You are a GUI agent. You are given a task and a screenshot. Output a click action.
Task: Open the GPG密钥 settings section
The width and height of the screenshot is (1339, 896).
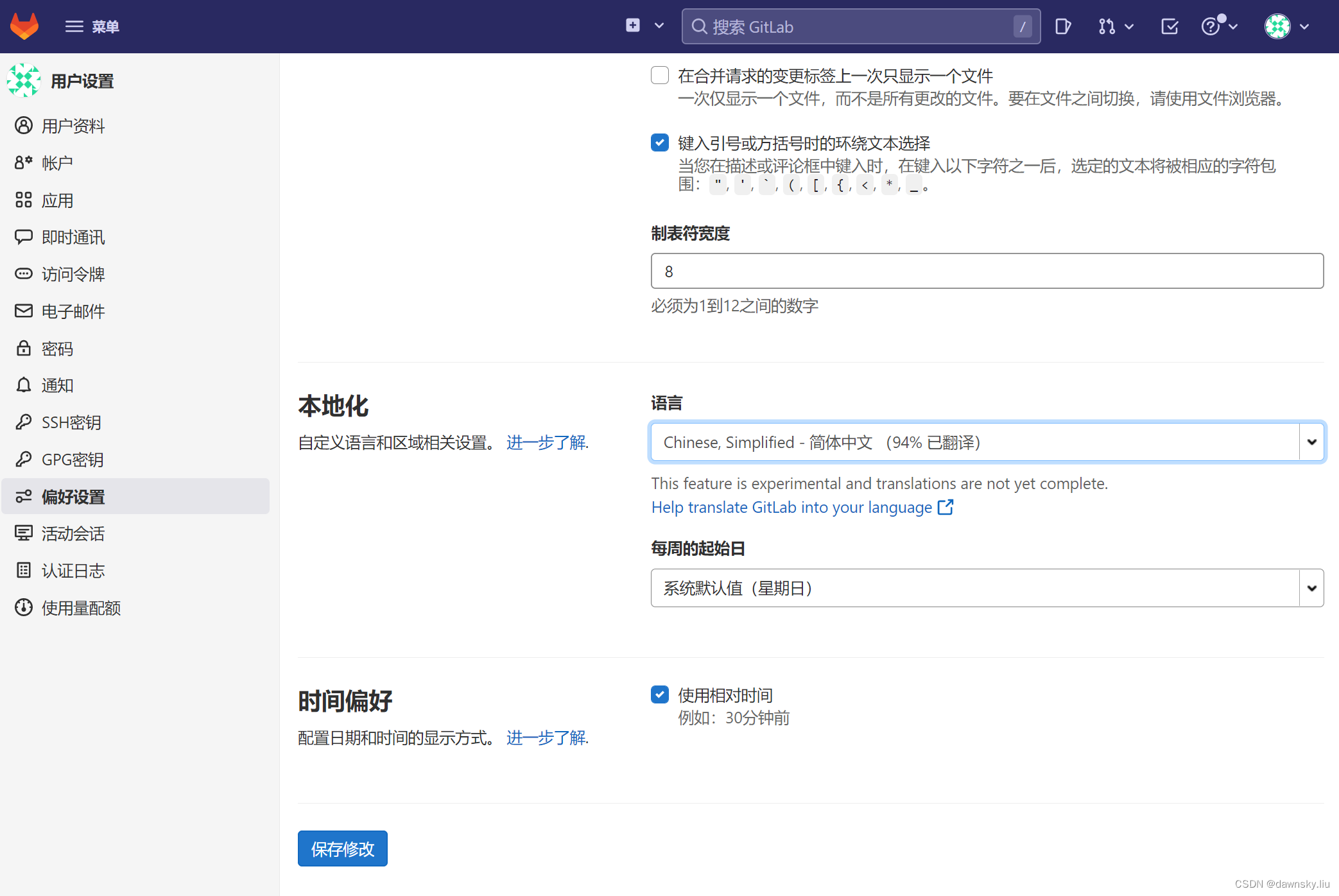point(73,460)
